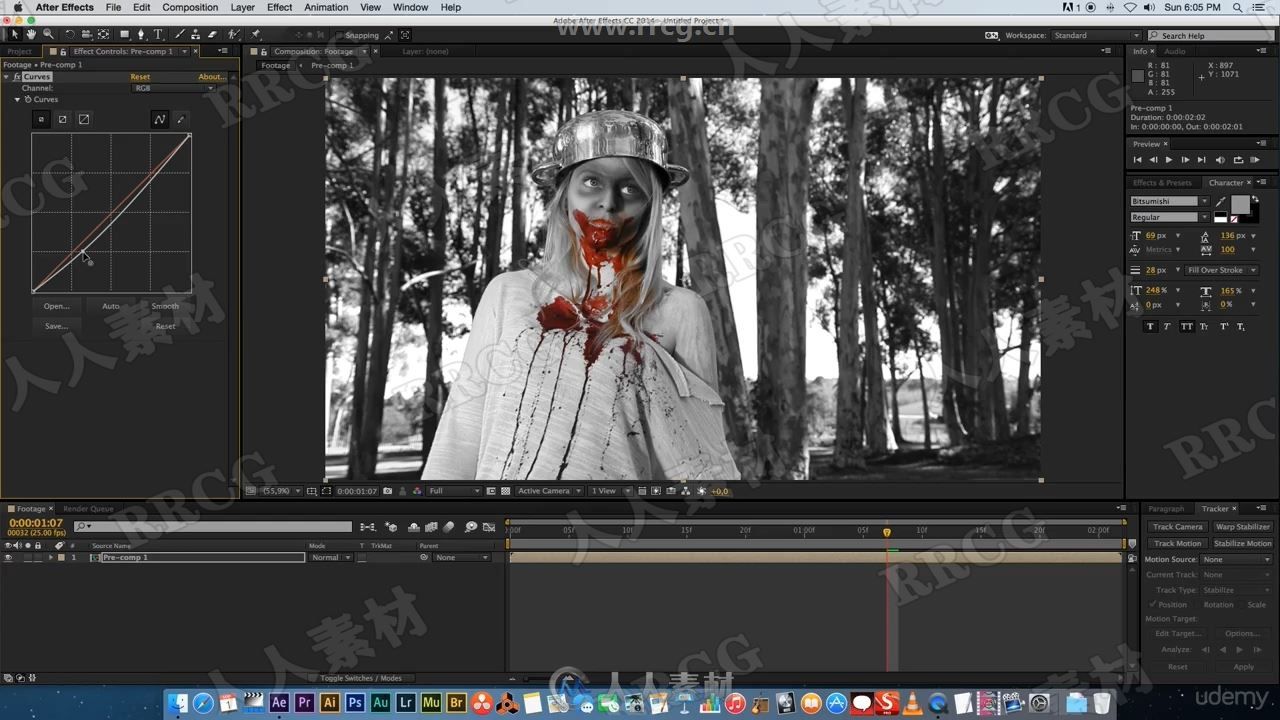
Task: Click the Warp Stabilizer button
Action: (1243, 527)
